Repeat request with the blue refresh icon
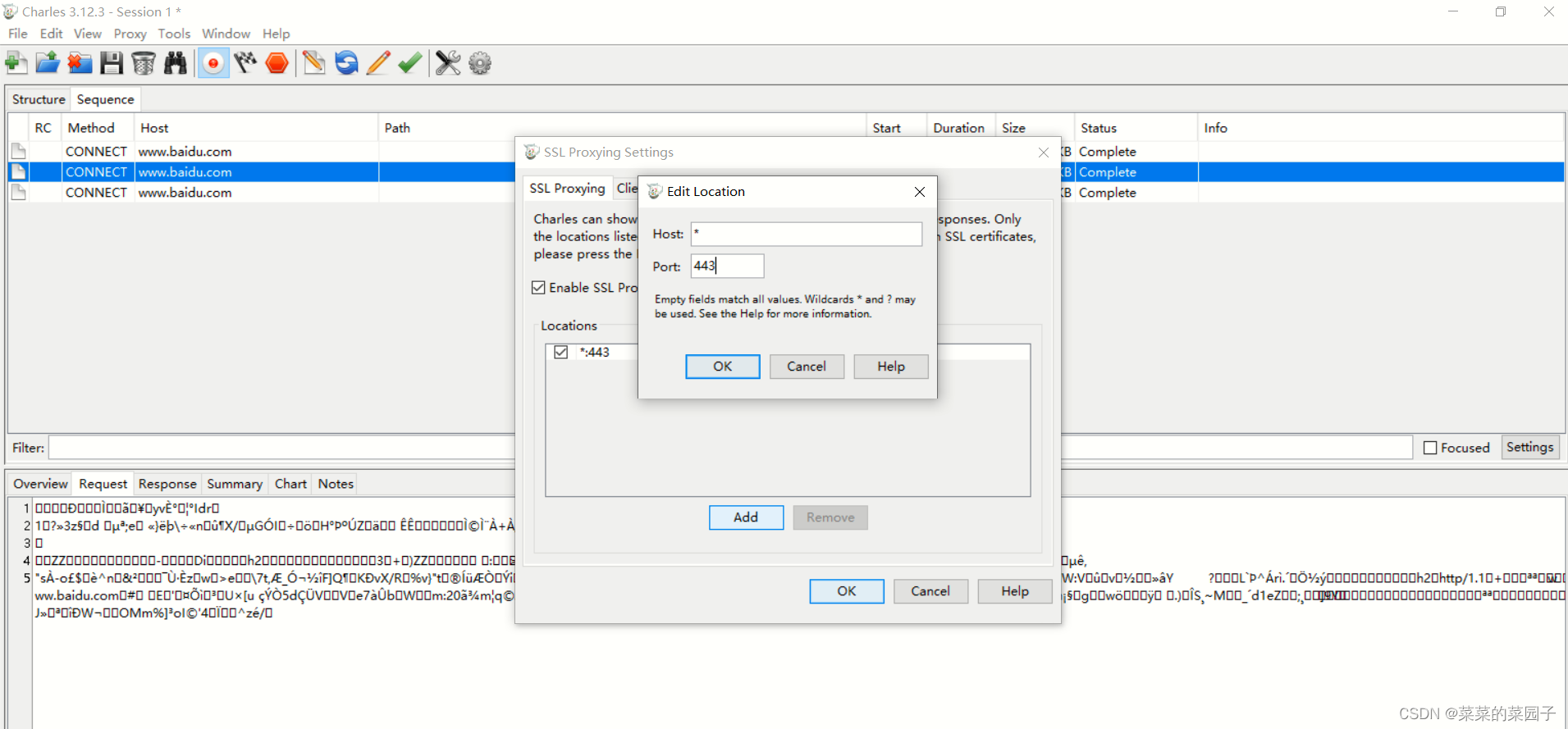 (346, 63)
